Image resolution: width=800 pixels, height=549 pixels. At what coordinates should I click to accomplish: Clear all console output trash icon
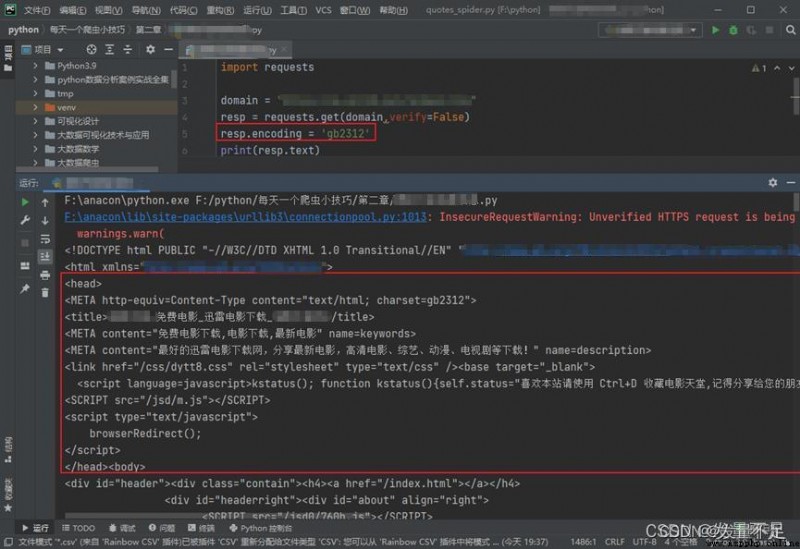[45, 292]
